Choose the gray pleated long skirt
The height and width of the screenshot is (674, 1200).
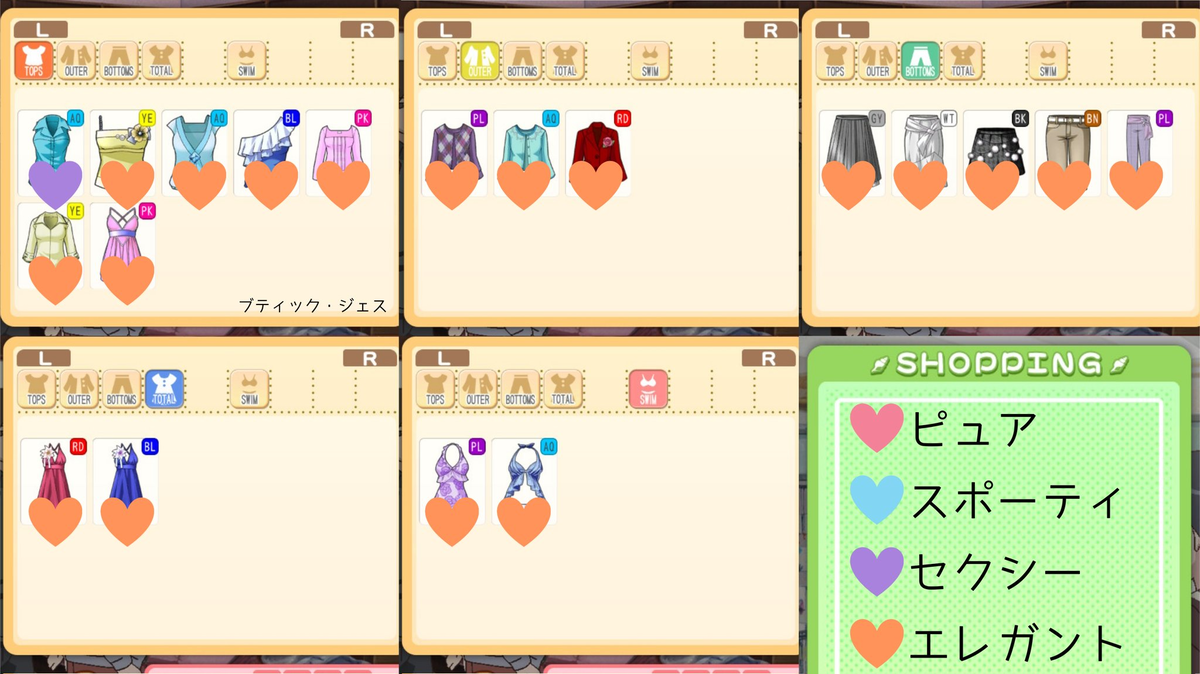click(x=853, y=153)
